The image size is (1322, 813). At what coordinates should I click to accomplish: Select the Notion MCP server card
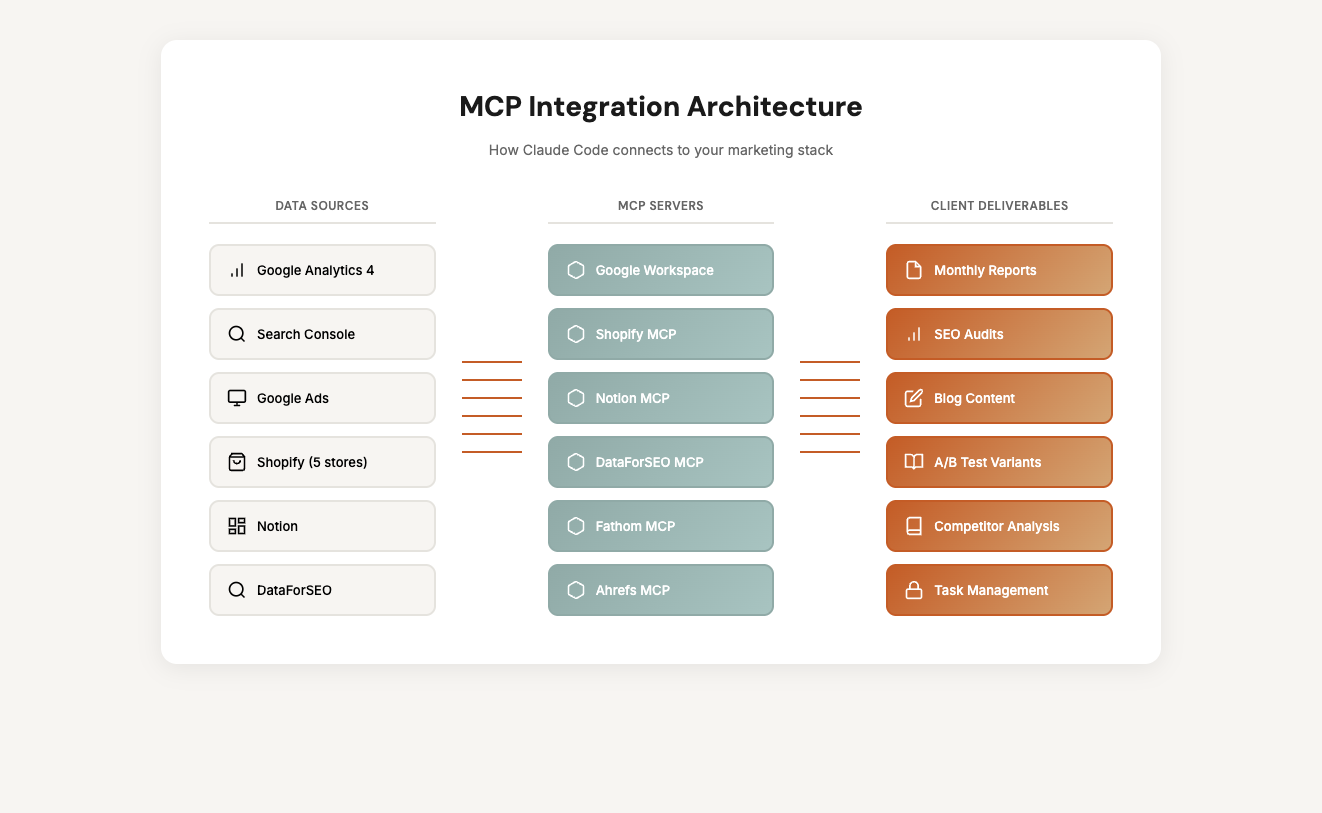click(660, 398)
